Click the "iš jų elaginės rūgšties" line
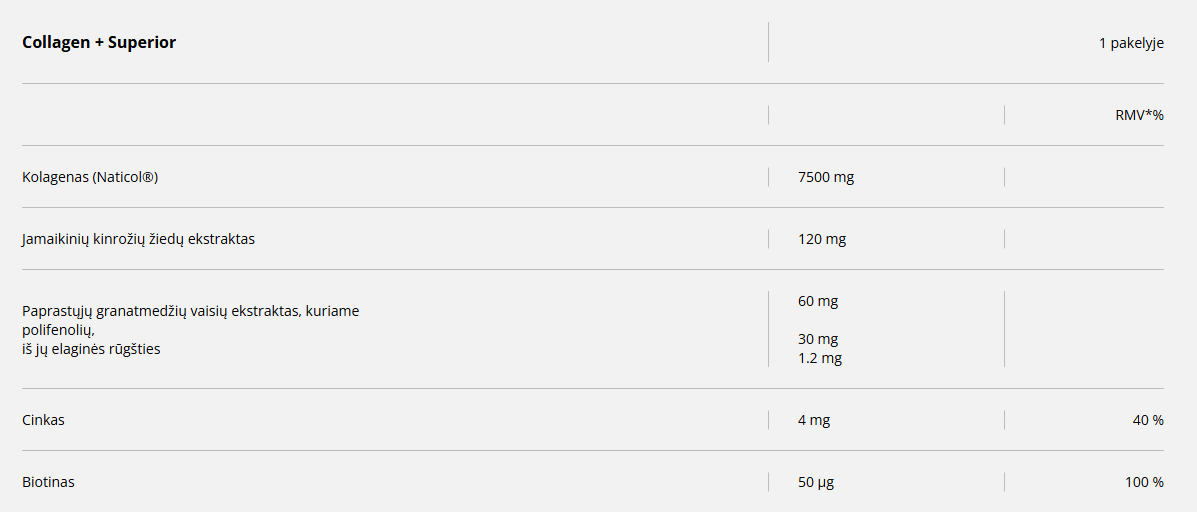This screenshot has width=1197, height=512. (x=91, y=349)
